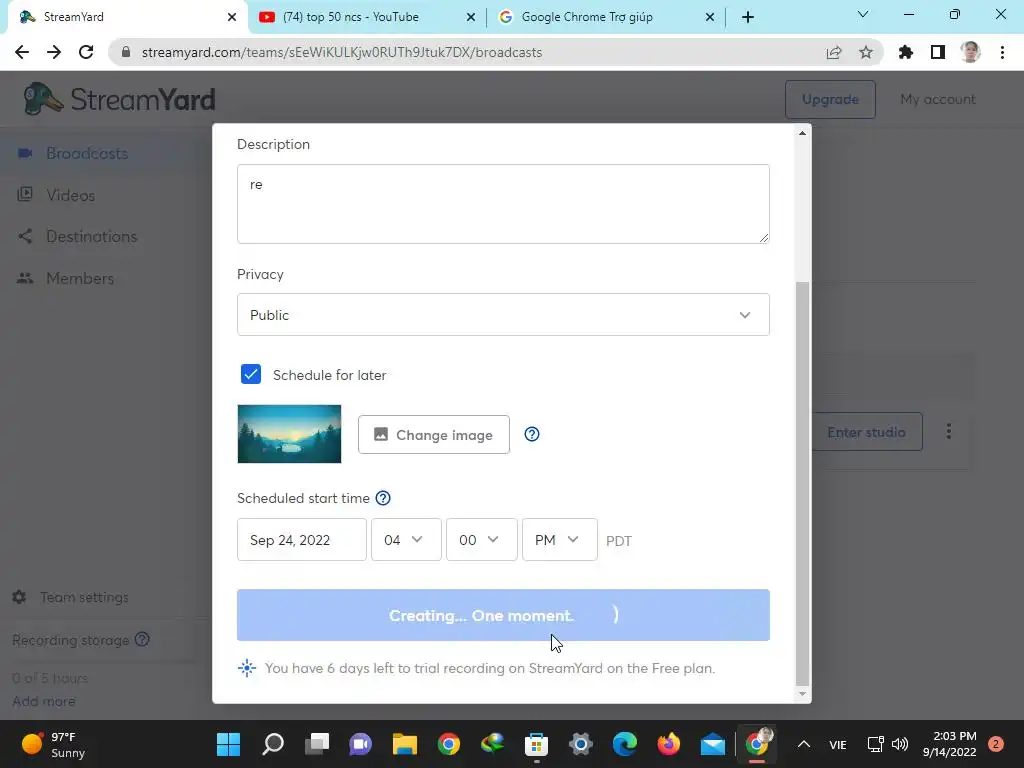Open Team settings
Viewport: 1024px width, 768px height.
tap(84, 597)
